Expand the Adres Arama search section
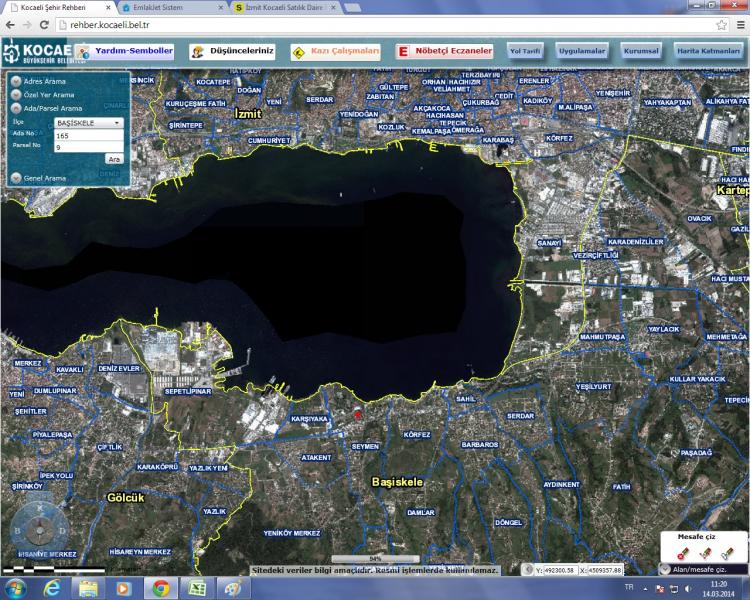Screen dimensions: 750x600 tap(16, 81)
